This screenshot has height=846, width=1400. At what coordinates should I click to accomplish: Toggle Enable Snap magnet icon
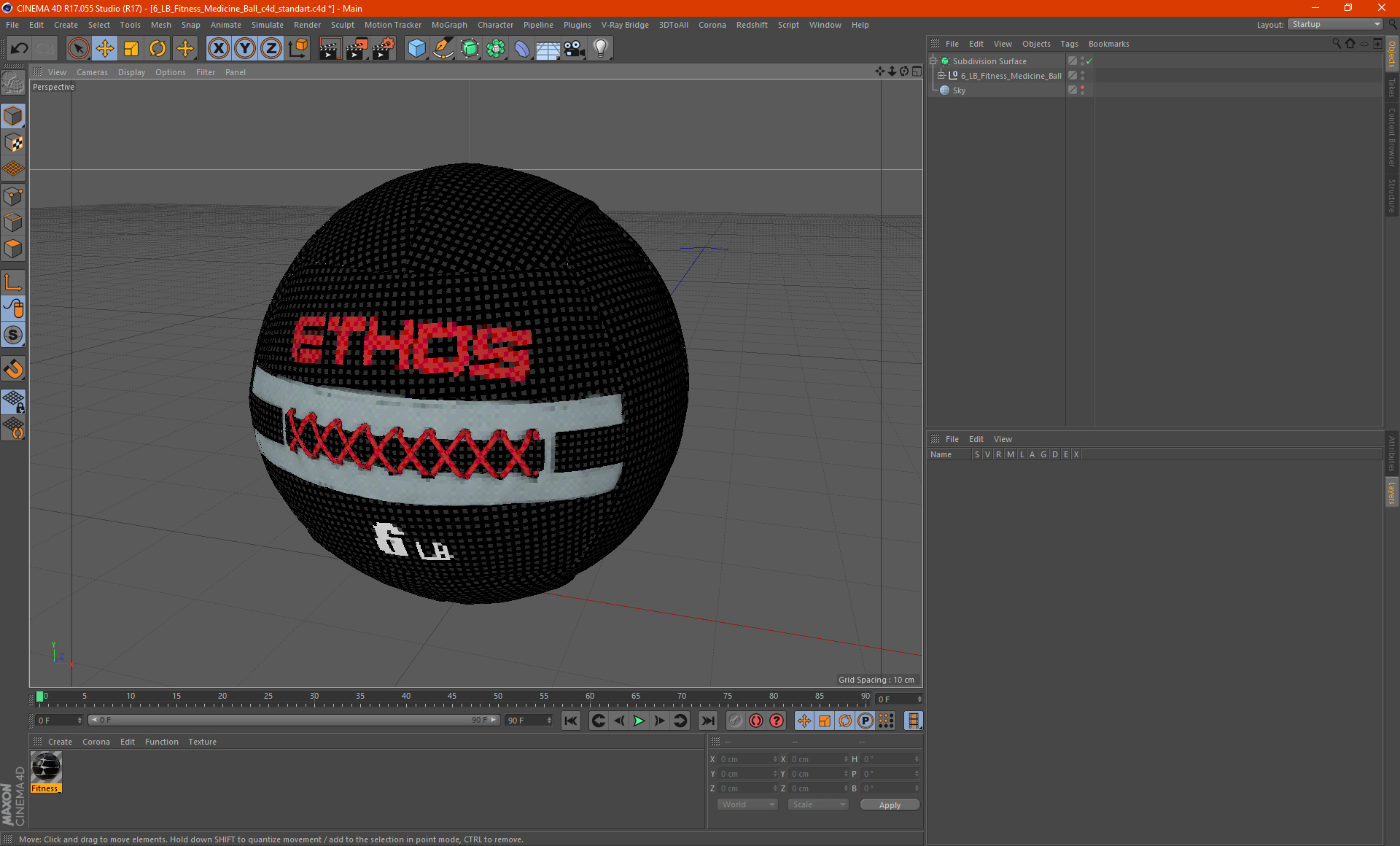pyautogui.click(x=13, y=369)
